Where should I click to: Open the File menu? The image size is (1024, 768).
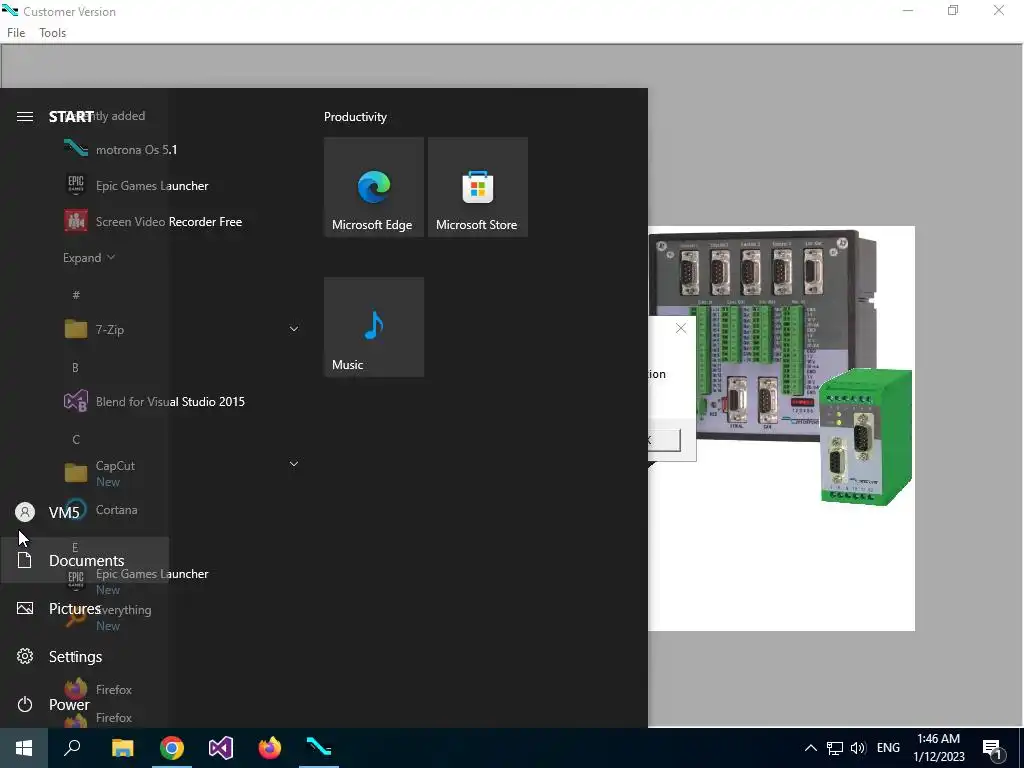(16, 33)
